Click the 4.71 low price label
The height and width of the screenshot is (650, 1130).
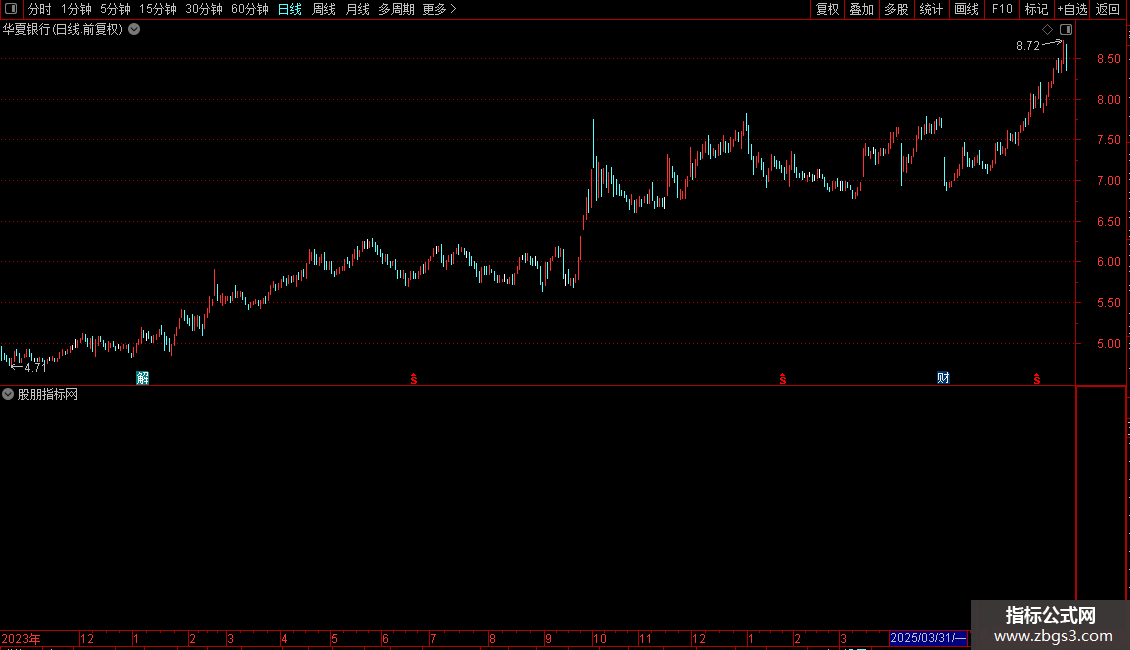pyautogui.click(x=35, y=368)
